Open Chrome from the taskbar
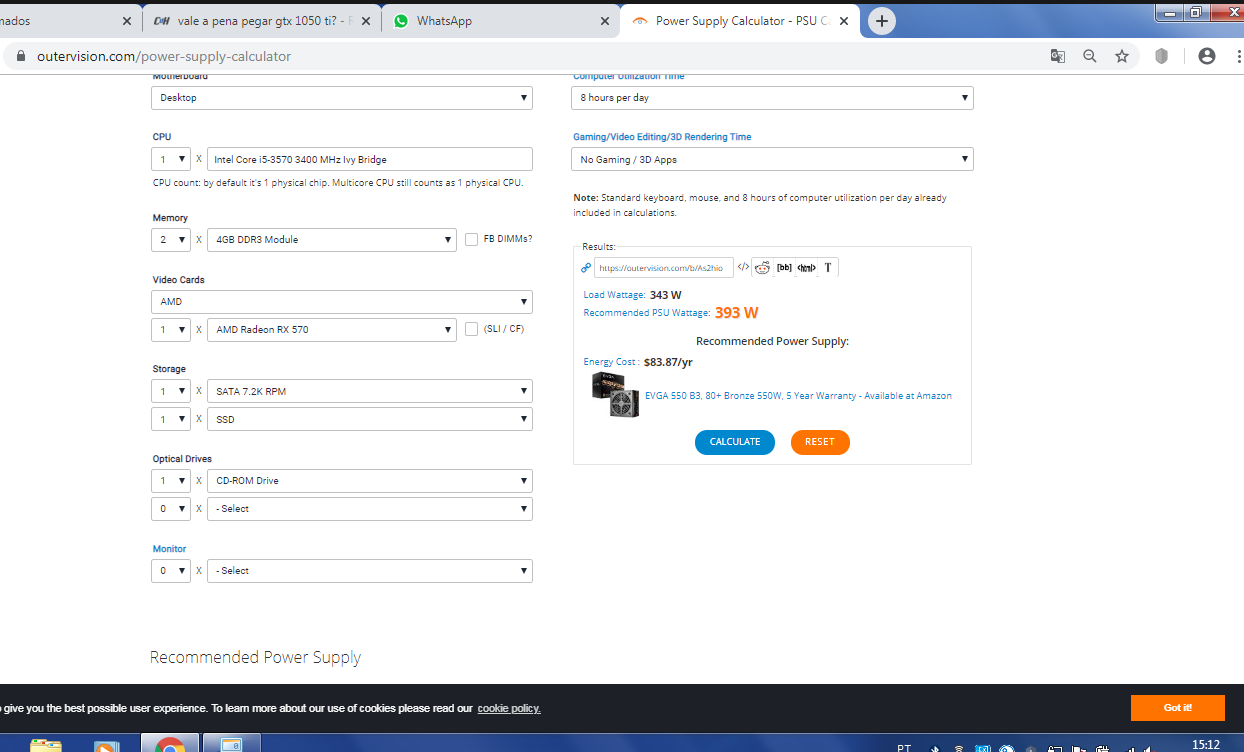This screenshot has width=1244, height=752. tap(170, 744)
